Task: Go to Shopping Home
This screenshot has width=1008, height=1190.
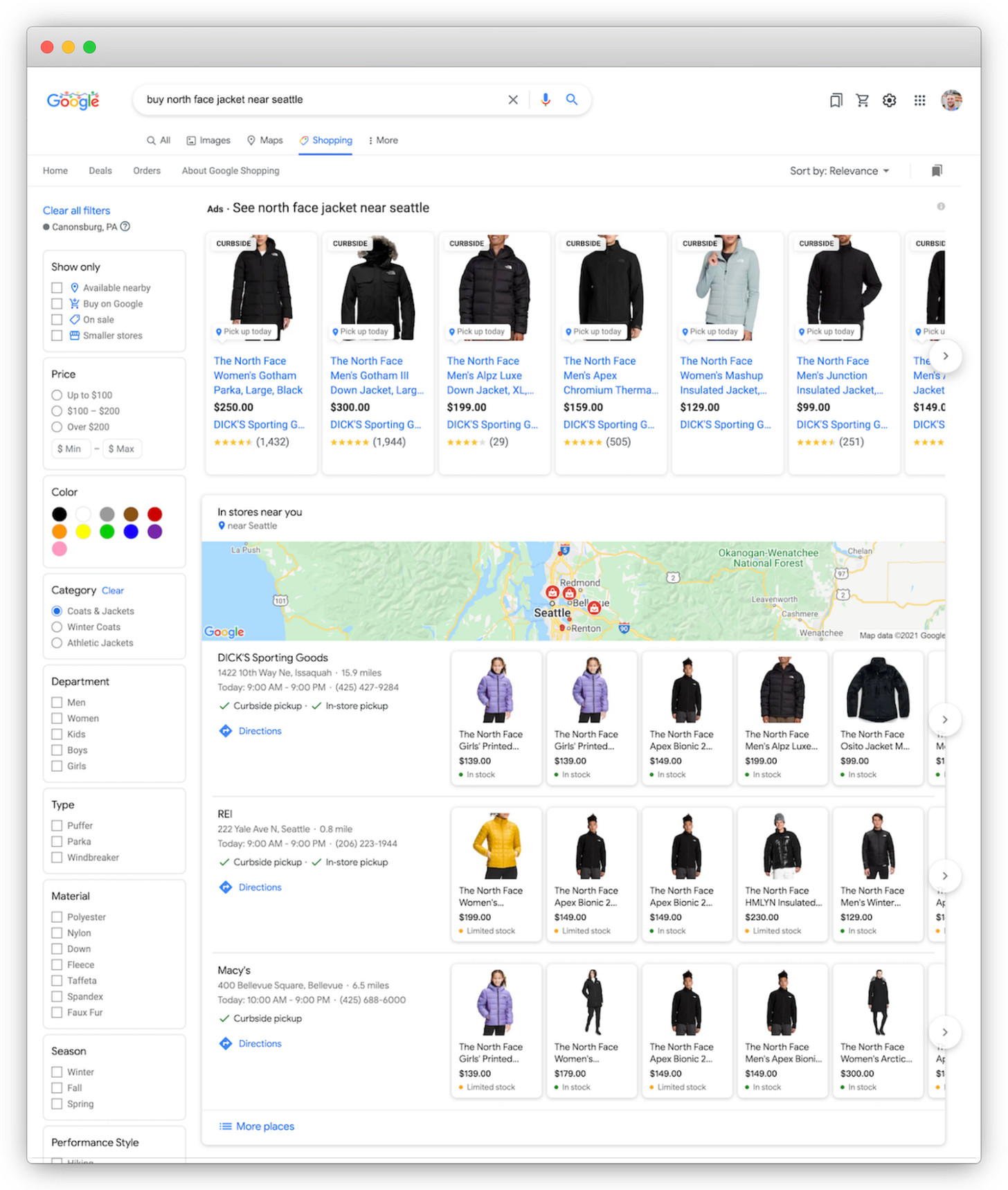Action: coord(55,170)
